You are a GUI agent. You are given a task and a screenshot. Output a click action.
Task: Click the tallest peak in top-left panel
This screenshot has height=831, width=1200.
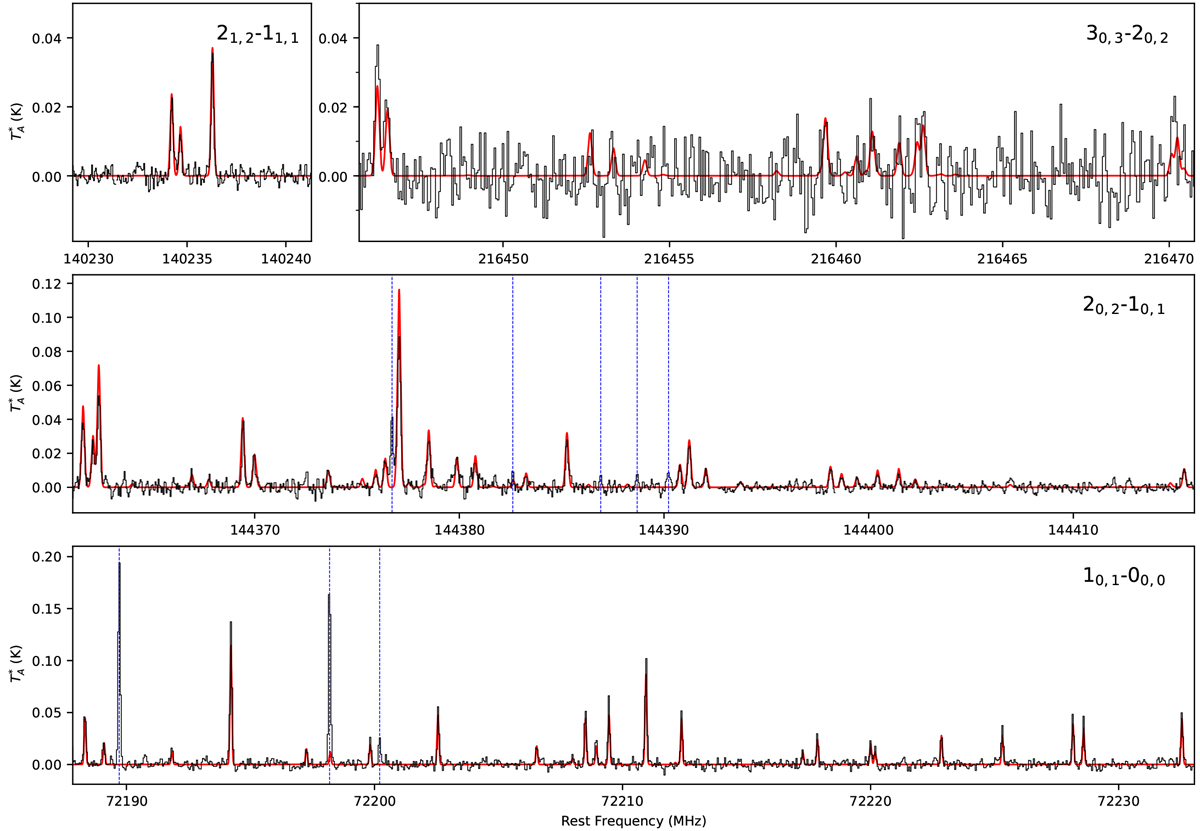click(x=212, y=50)
